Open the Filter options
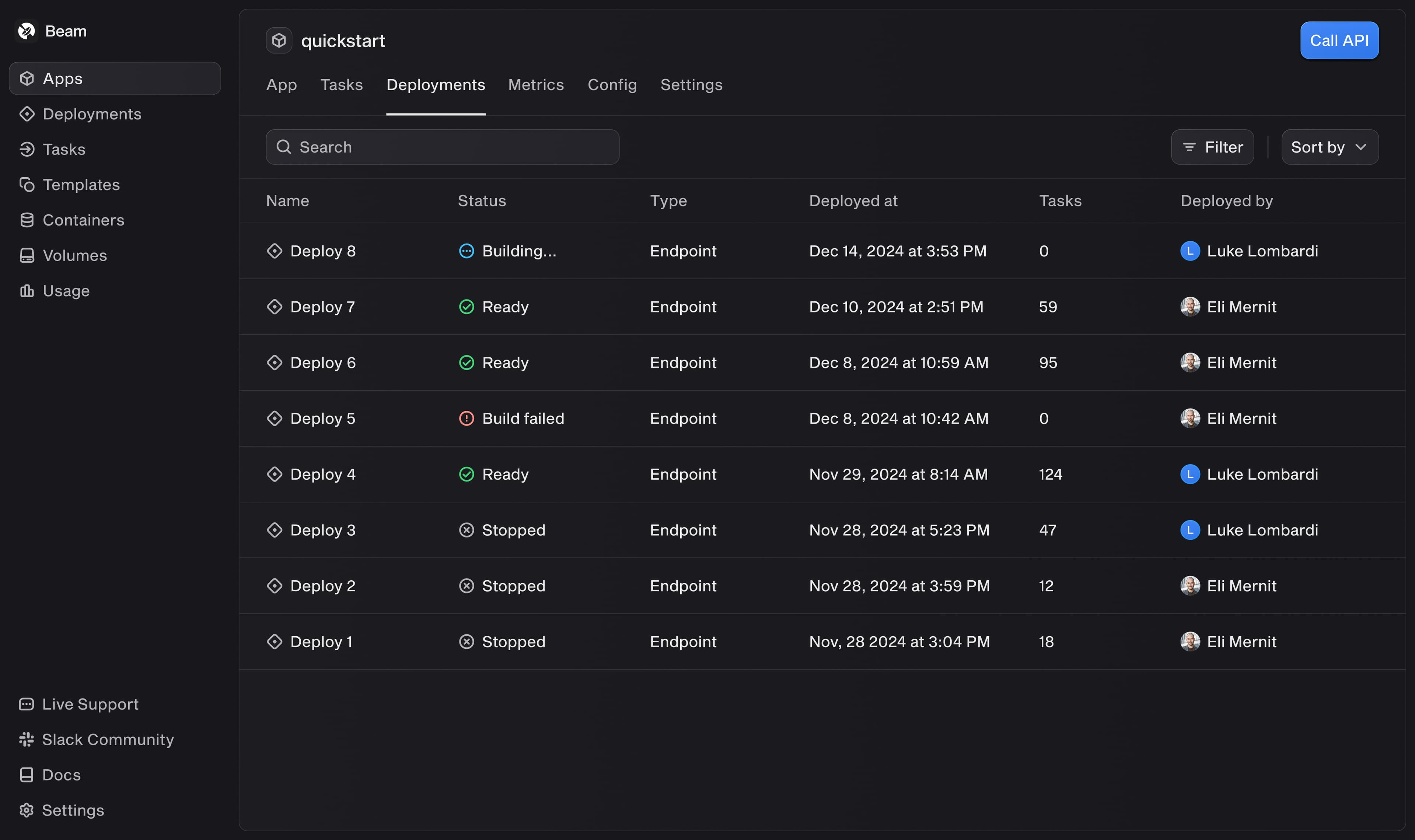1415x840 pixels. click(1212, 147)
